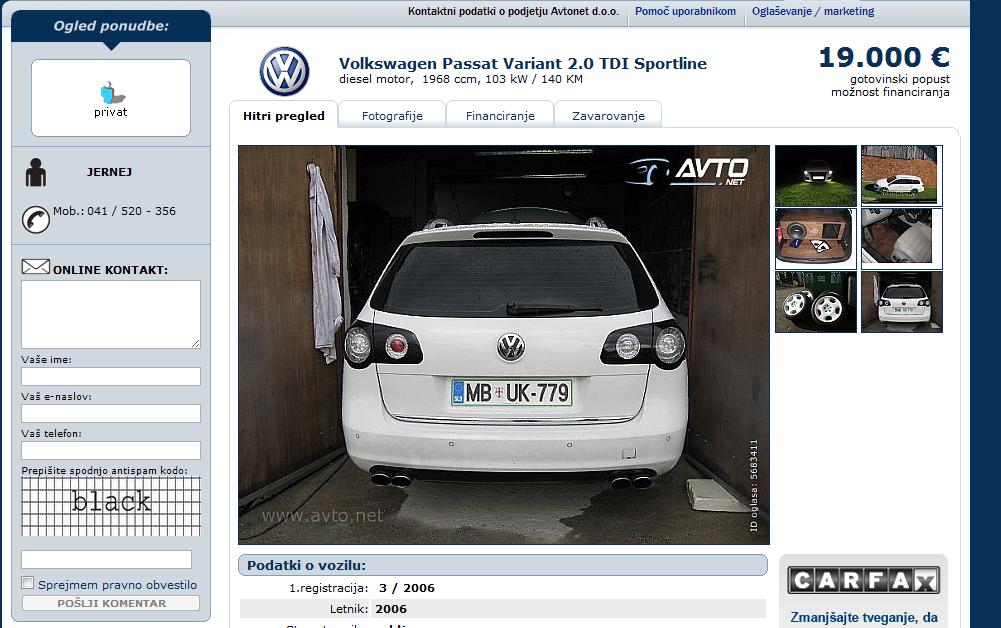Click the Vaš telefon input field
The image size is (1001, 628).
tap(111, 451)
